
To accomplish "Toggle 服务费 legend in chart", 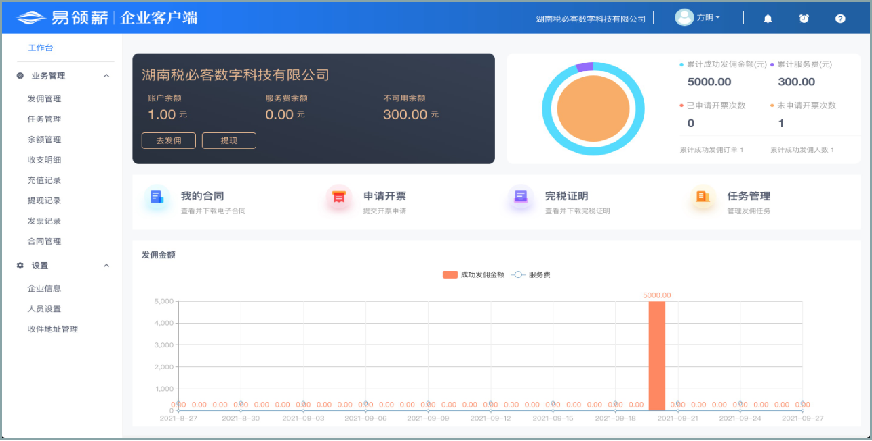I will coord(532,275).
